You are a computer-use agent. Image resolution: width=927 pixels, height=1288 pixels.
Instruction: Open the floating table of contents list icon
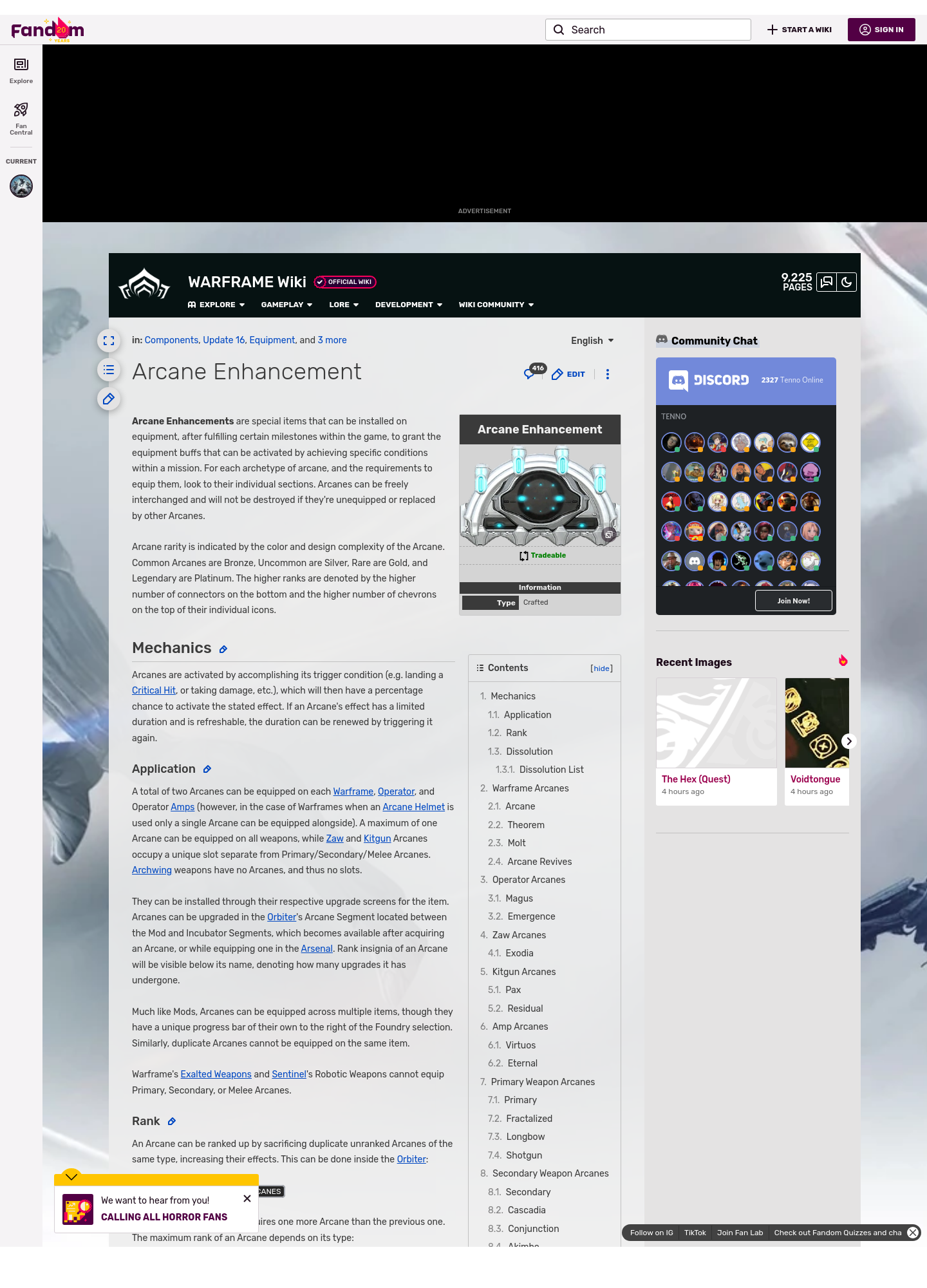109,370
